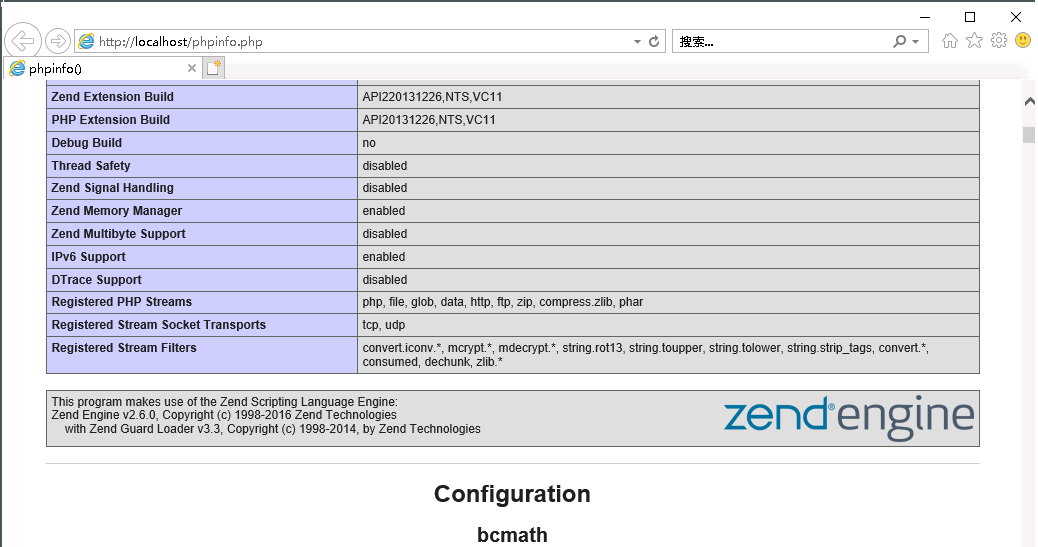Click the scrollbar up arrow
Screen dimensions: 1038x547
(1028, 102)
